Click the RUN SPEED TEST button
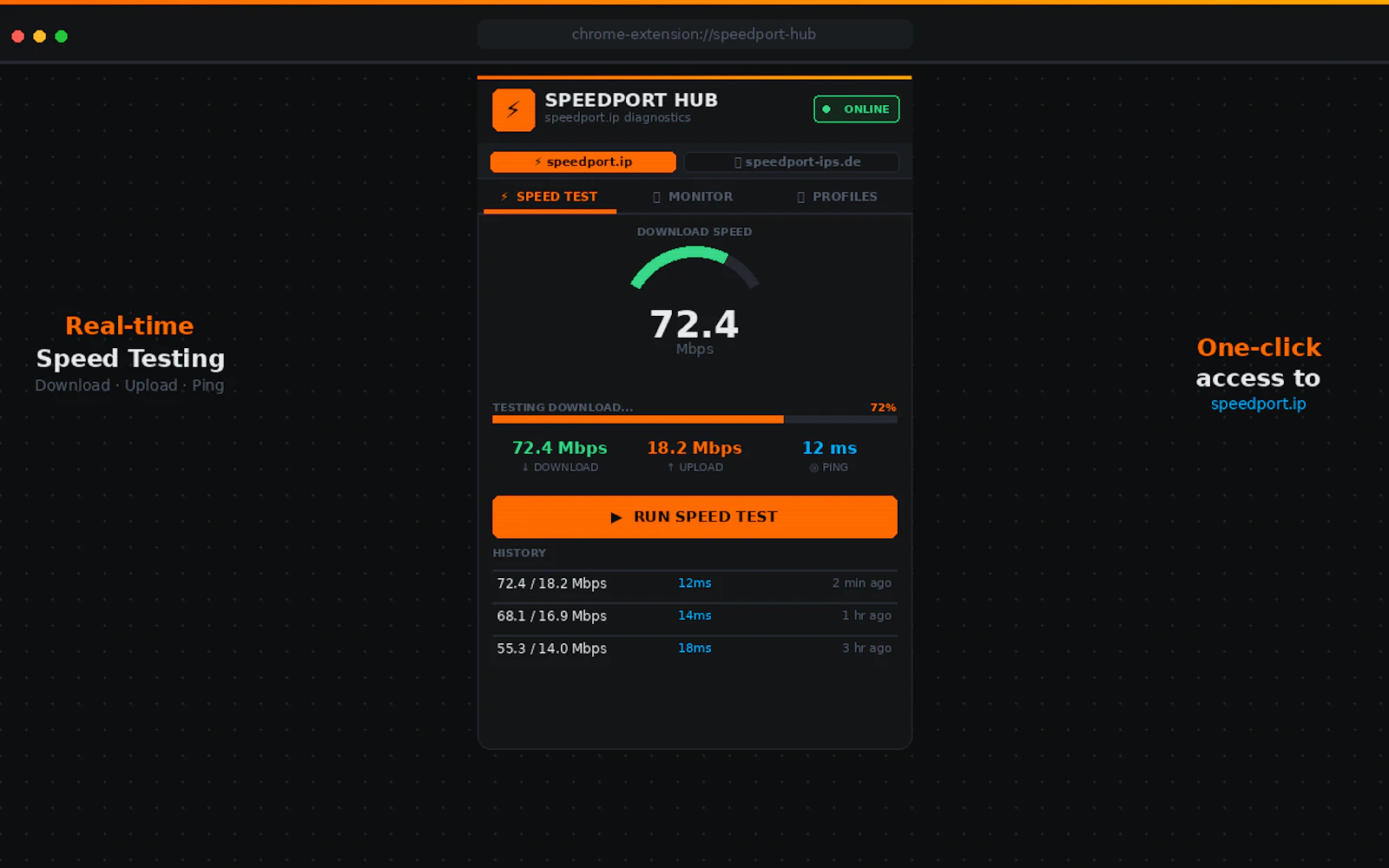Viewport: 1389px width, 868px height. tap(694, 517)
